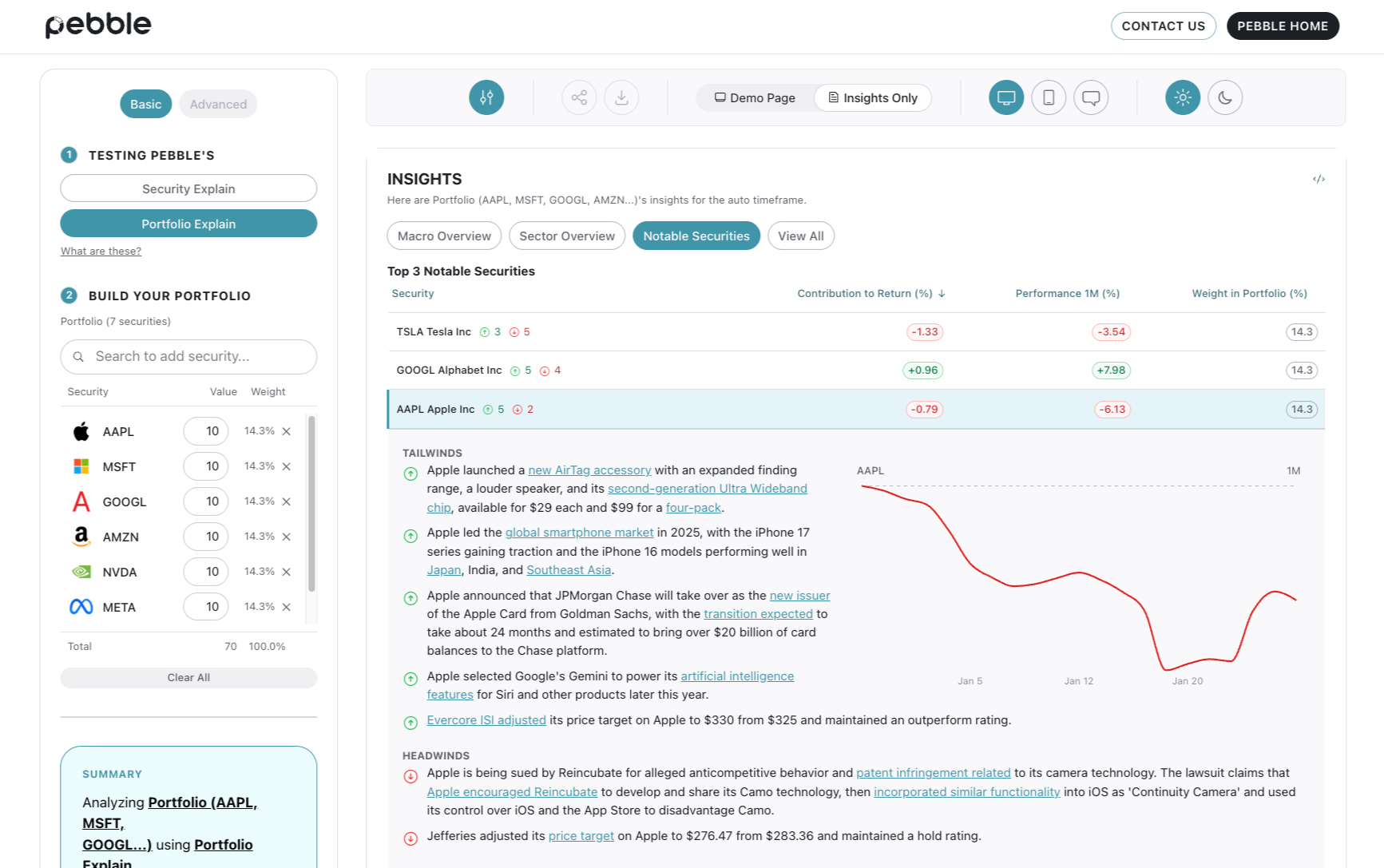Remove NVDA from the portfolio
Viewport: 1384px width, 868px height.
286,572
